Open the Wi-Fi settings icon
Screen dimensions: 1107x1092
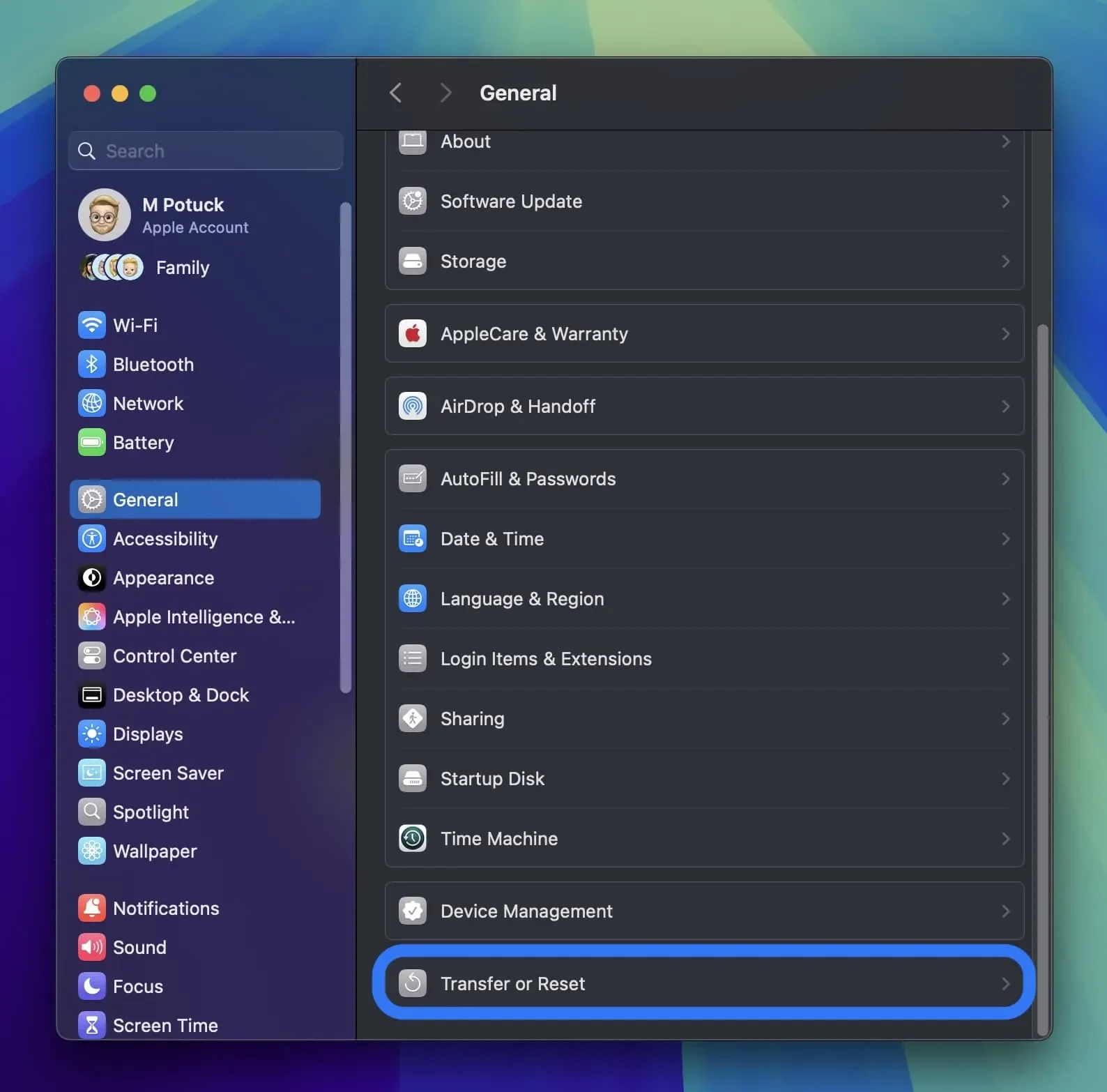(91, 325)
